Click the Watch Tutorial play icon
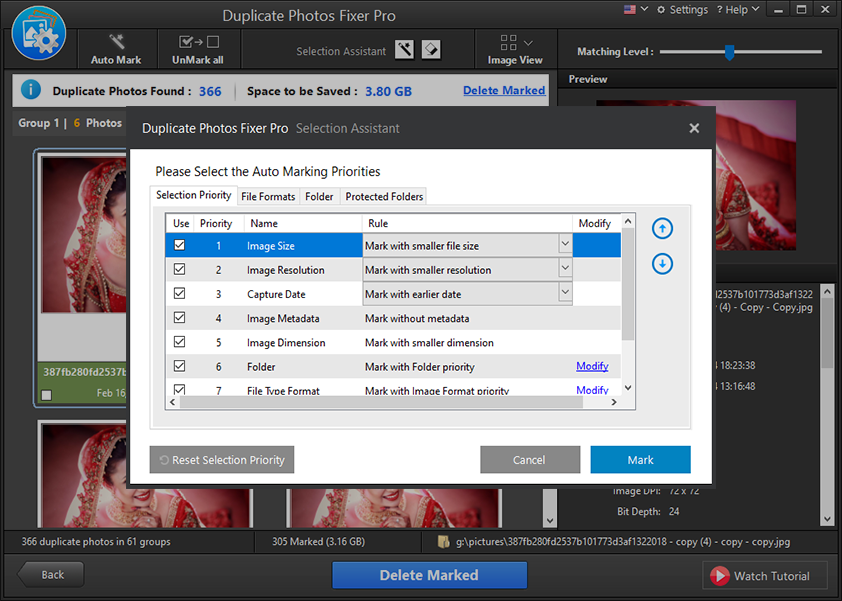This screenshot has width=842, height=601. click(x=720, y=576)
